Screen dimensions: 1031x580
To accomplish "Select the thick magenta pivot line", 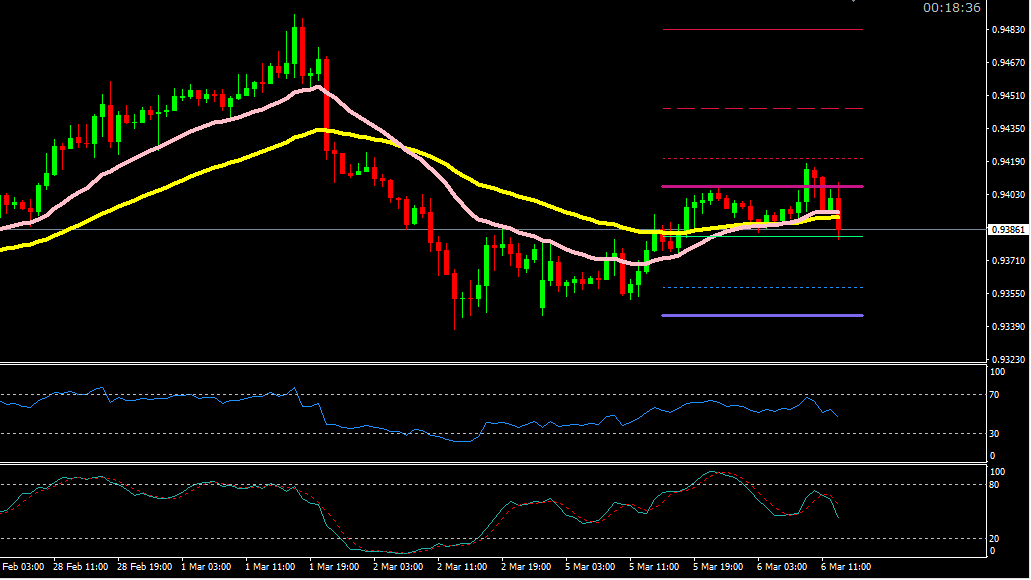I will coord(762,187).
